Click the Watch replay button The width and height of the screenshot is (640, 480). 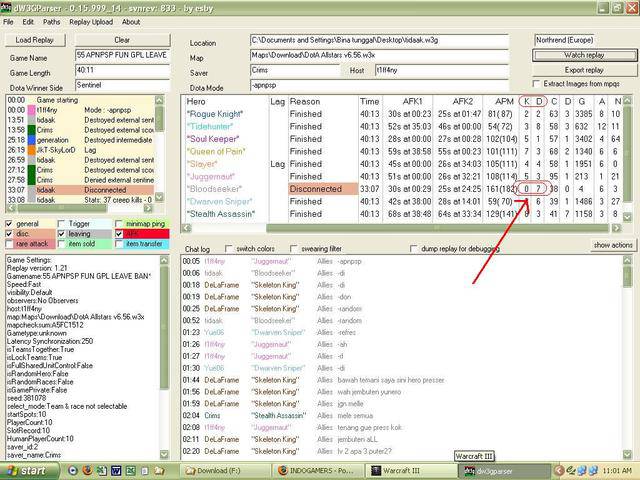(x=584, y=55)
